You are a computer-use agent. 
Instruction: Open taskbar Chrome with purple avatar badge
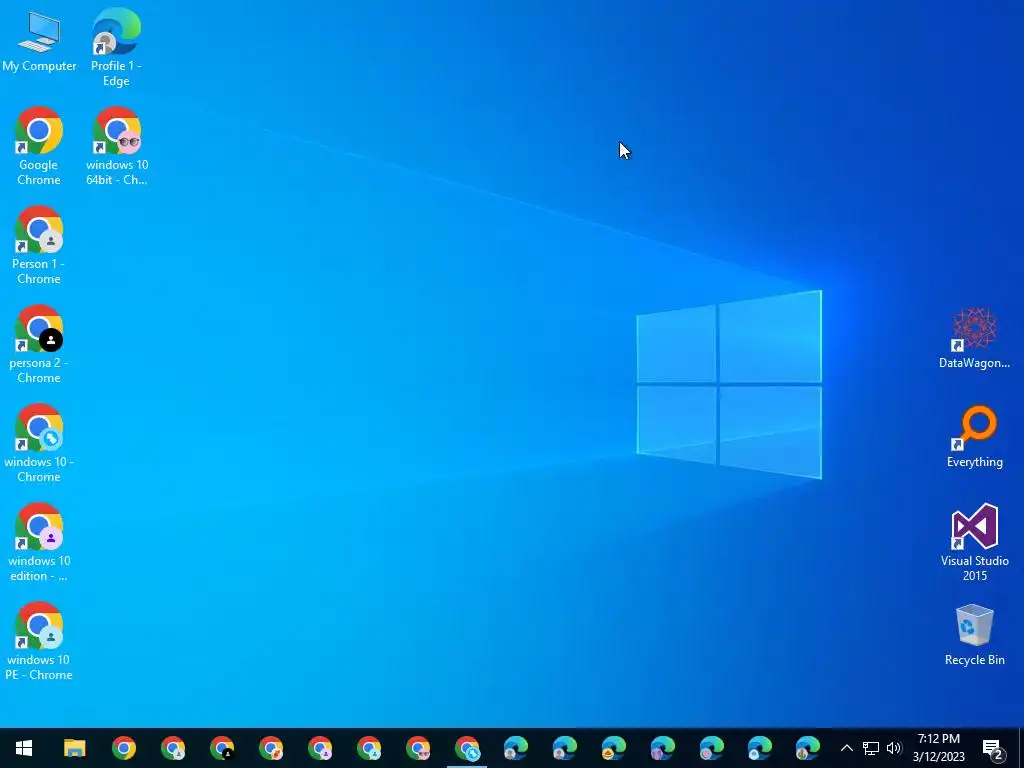[x=320, y=748]
